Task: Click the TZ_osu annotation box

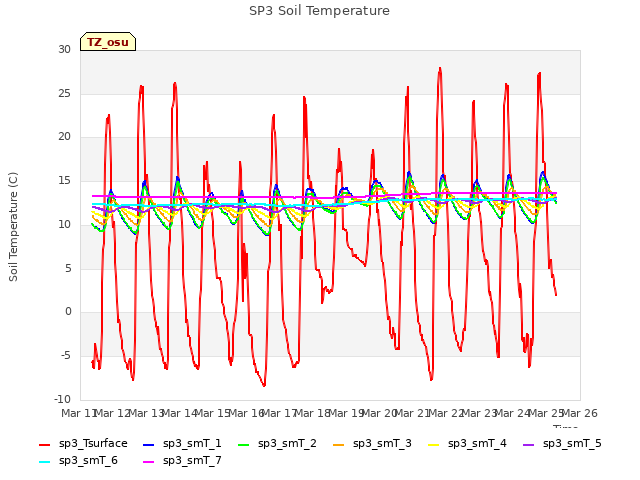Action: 108,42
